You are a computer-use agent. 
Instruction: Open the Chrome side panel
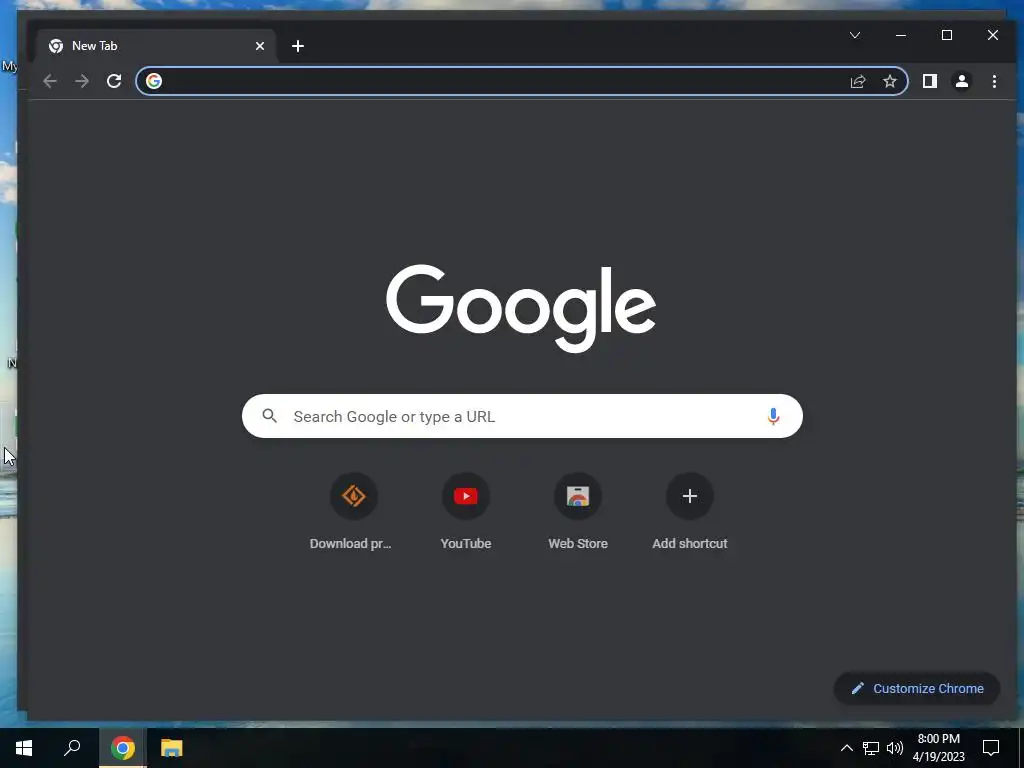(929, 81)
